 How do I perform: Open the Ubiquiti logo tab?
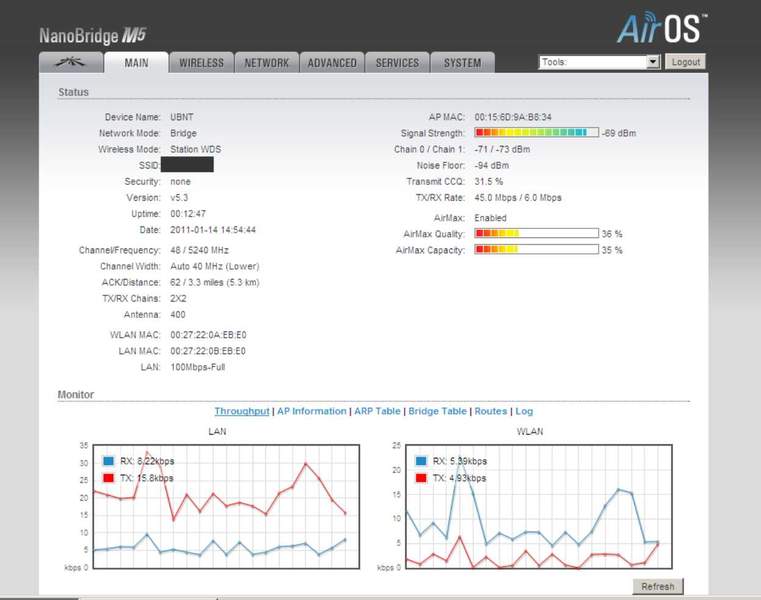coord(71,63)
